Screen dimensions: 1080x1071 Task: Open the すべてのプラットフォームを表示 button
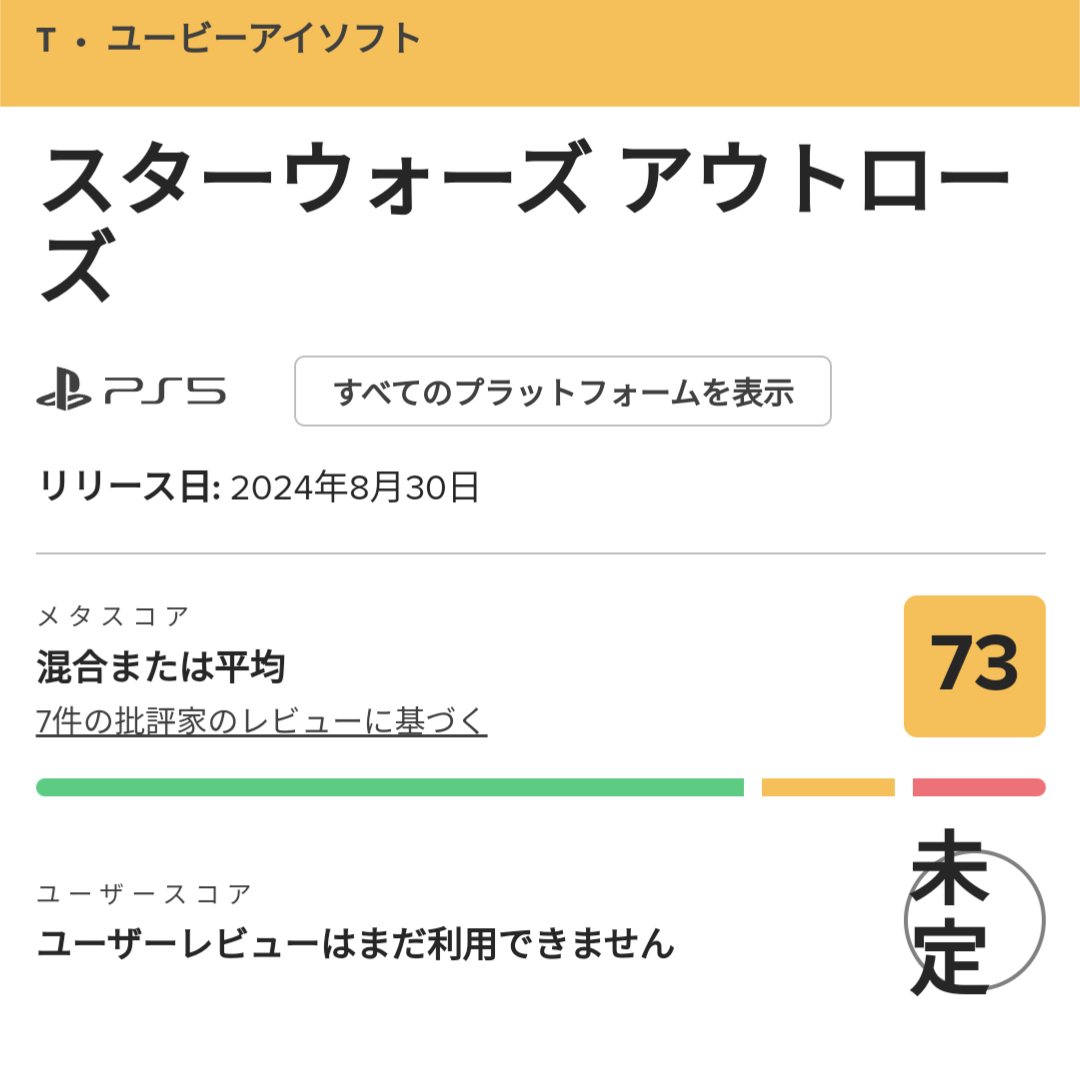point(562,391)
